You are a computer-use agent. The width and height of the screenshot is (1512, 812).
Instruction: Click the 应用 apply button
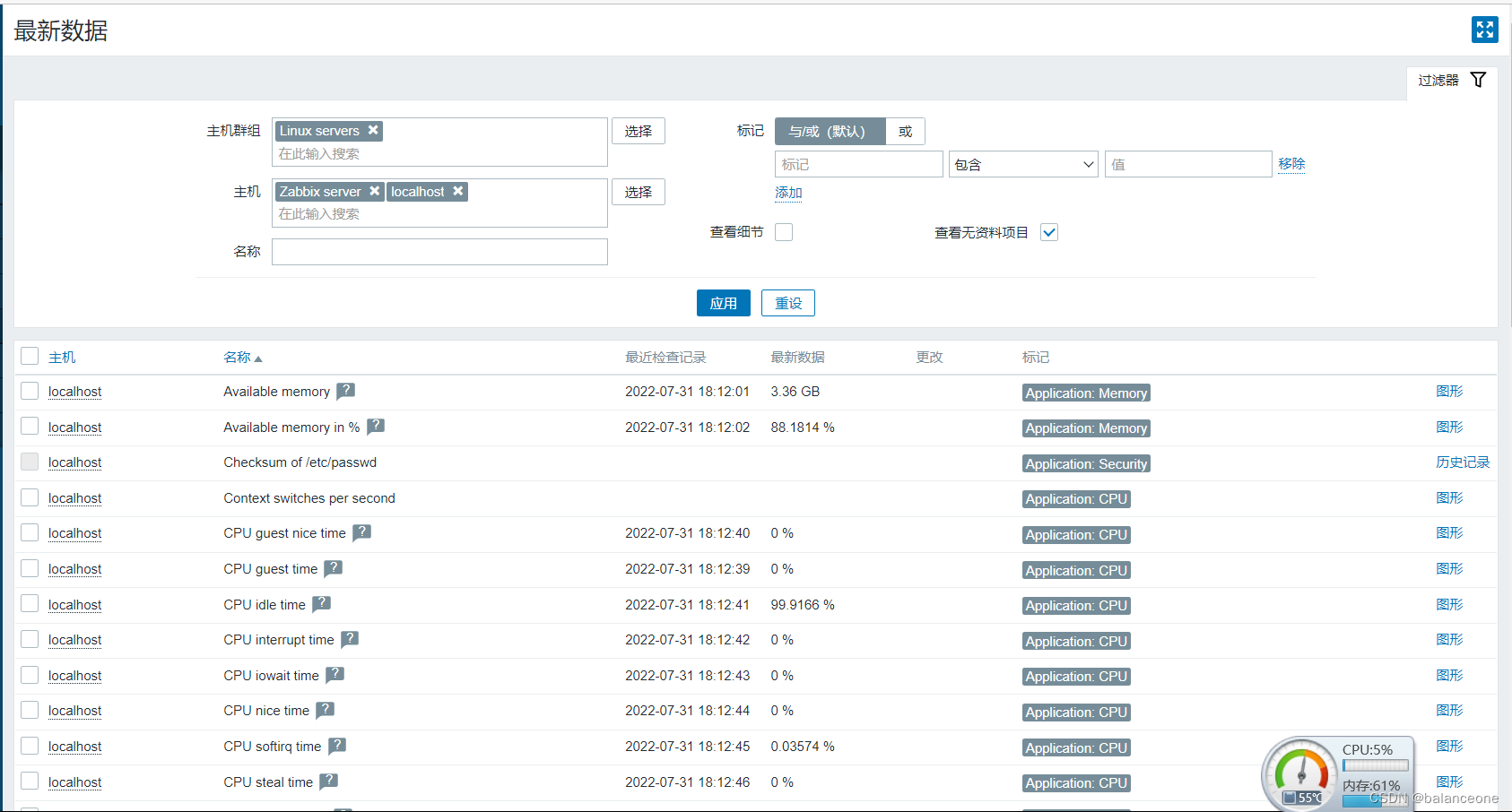click(x=723, y=303)
